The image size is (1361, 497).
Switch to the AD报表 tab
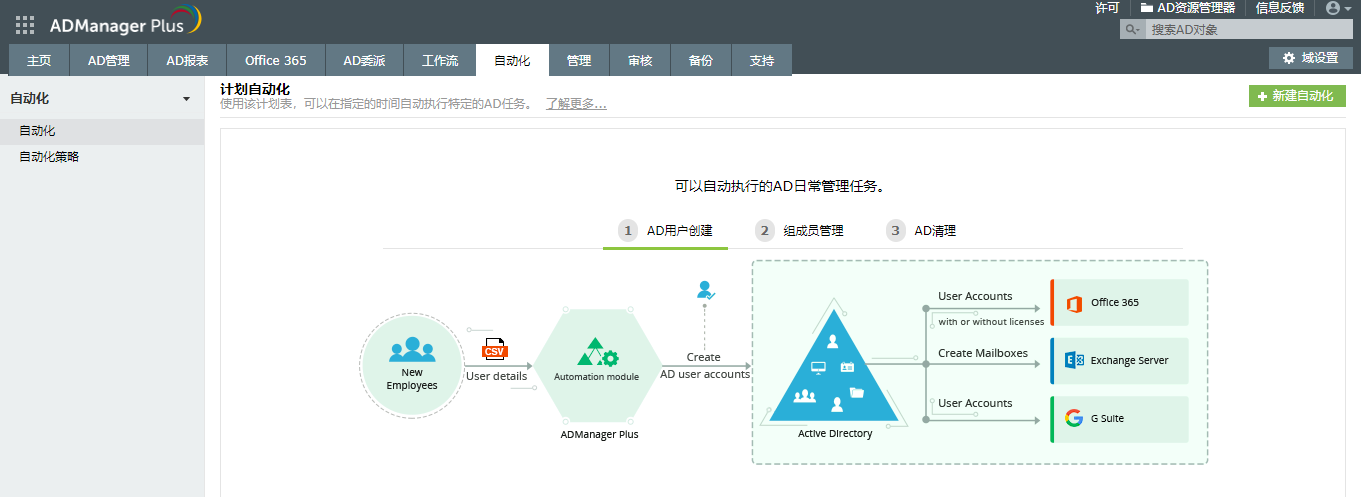[x=188, y=60]
